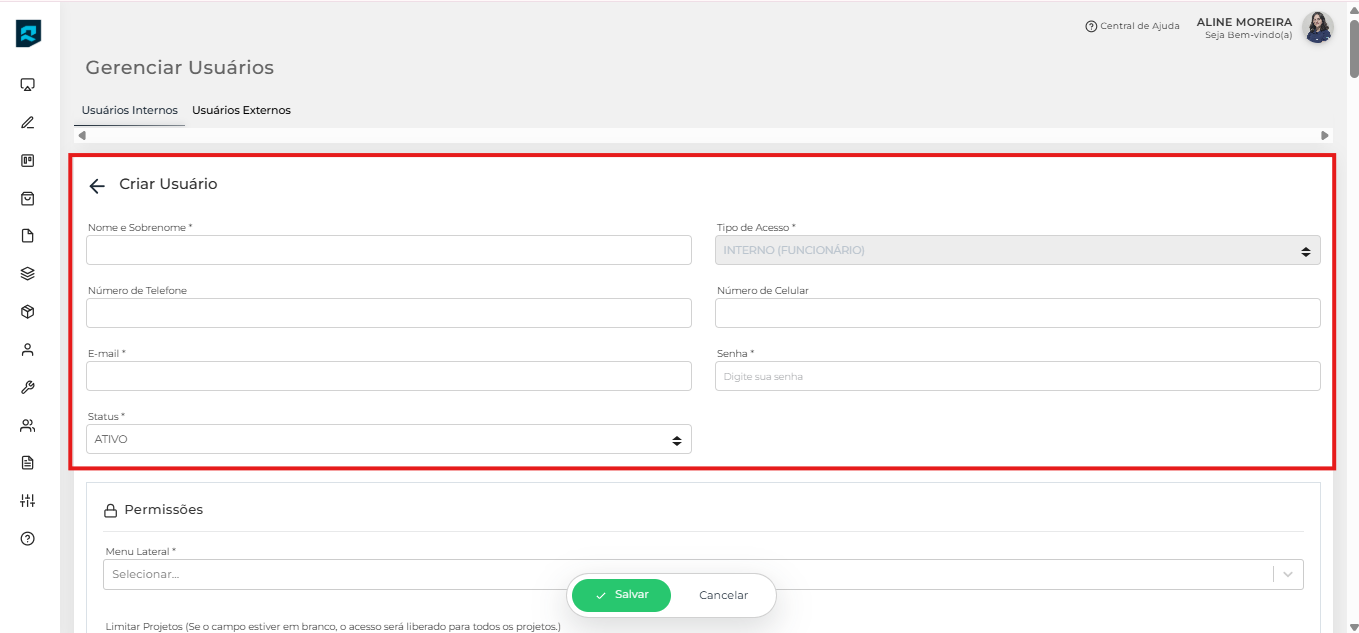Click the Cancelar button
This screenshot has width=1359, height=633.
pyautogui.click(x=723, y=595)
